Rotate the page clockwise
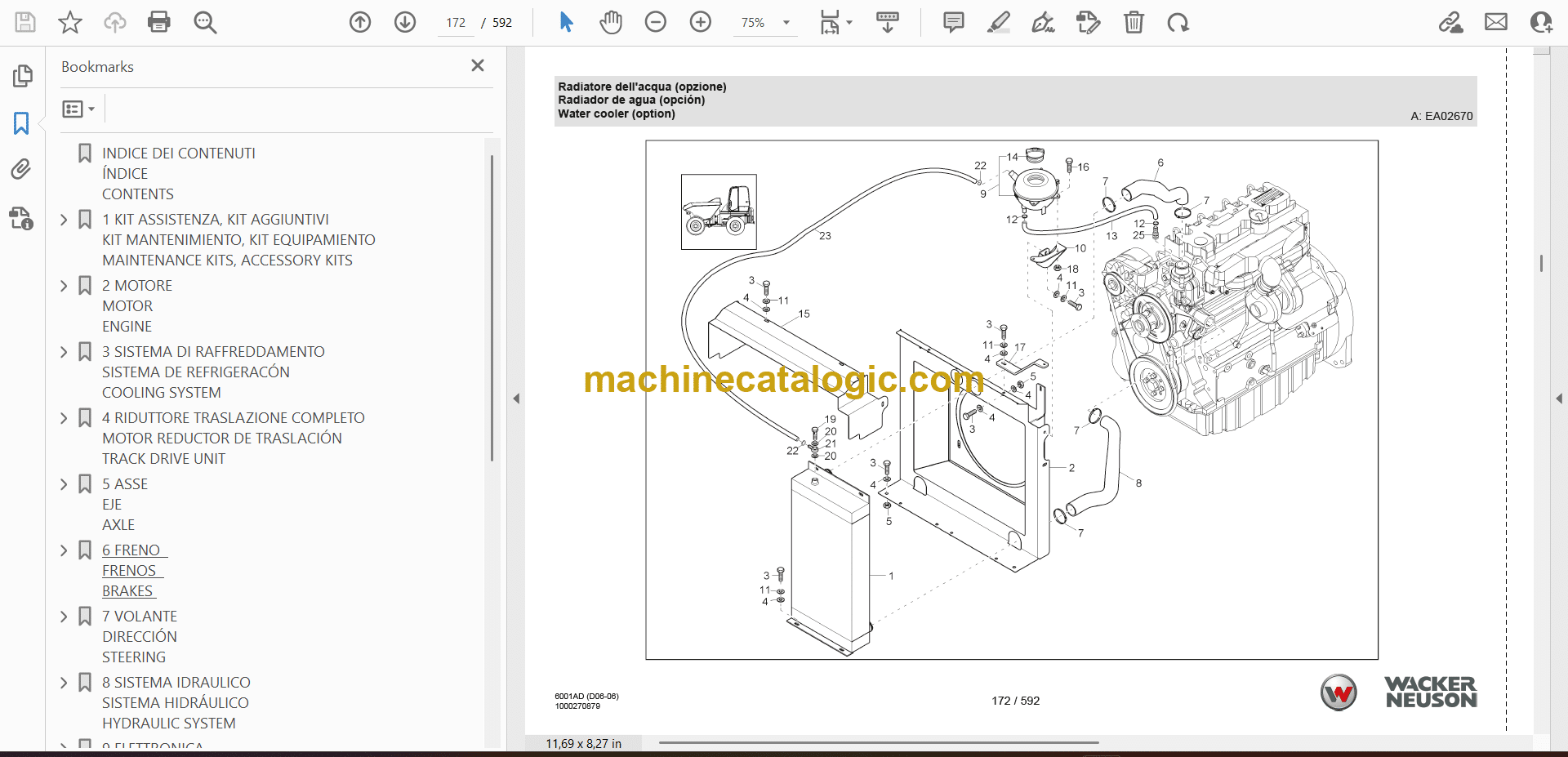 tap(1178, 22)
